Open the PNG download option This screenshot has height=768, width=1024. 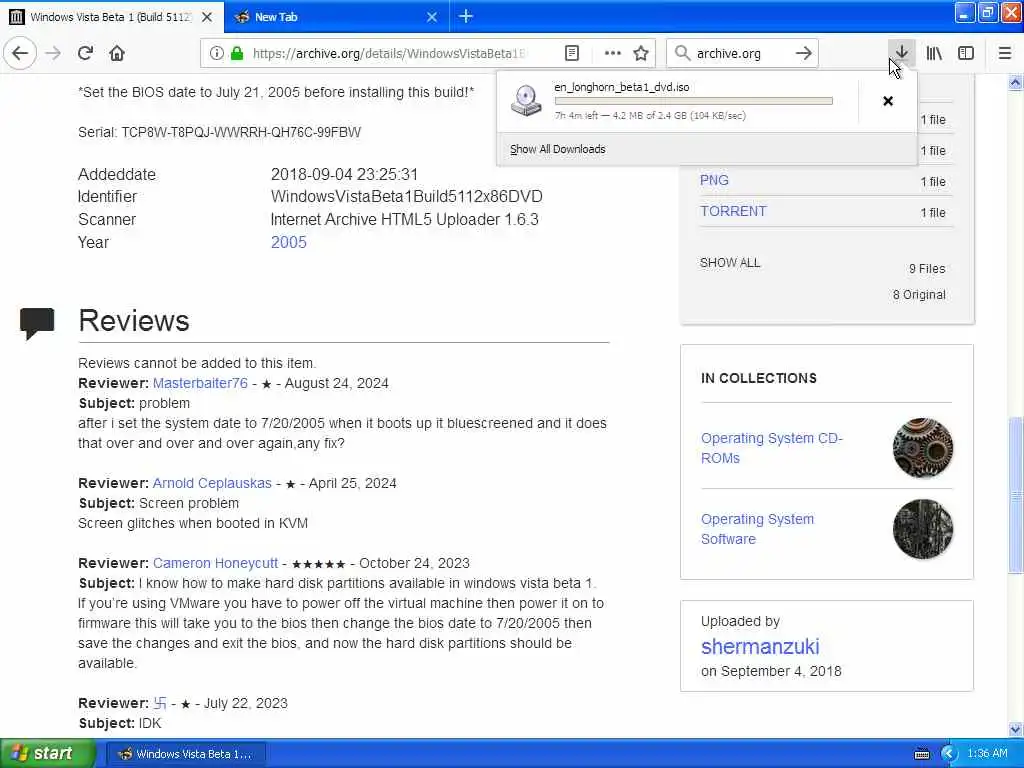pyautogui.click(x=714, y=180)
